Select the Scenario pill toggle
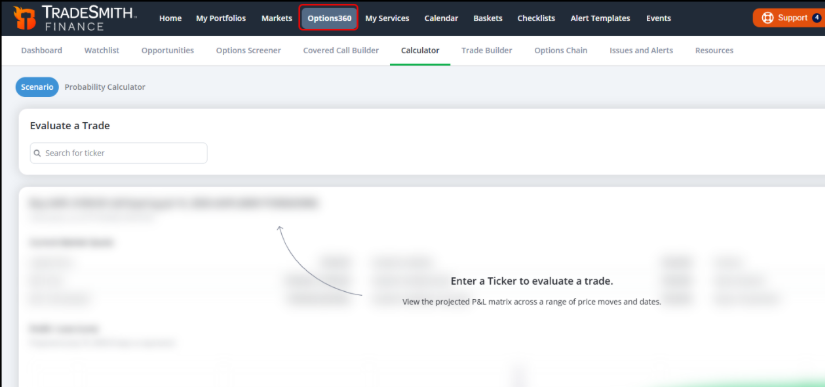The width and height of the screenshot is (825, 387). (x=37, y=87)
